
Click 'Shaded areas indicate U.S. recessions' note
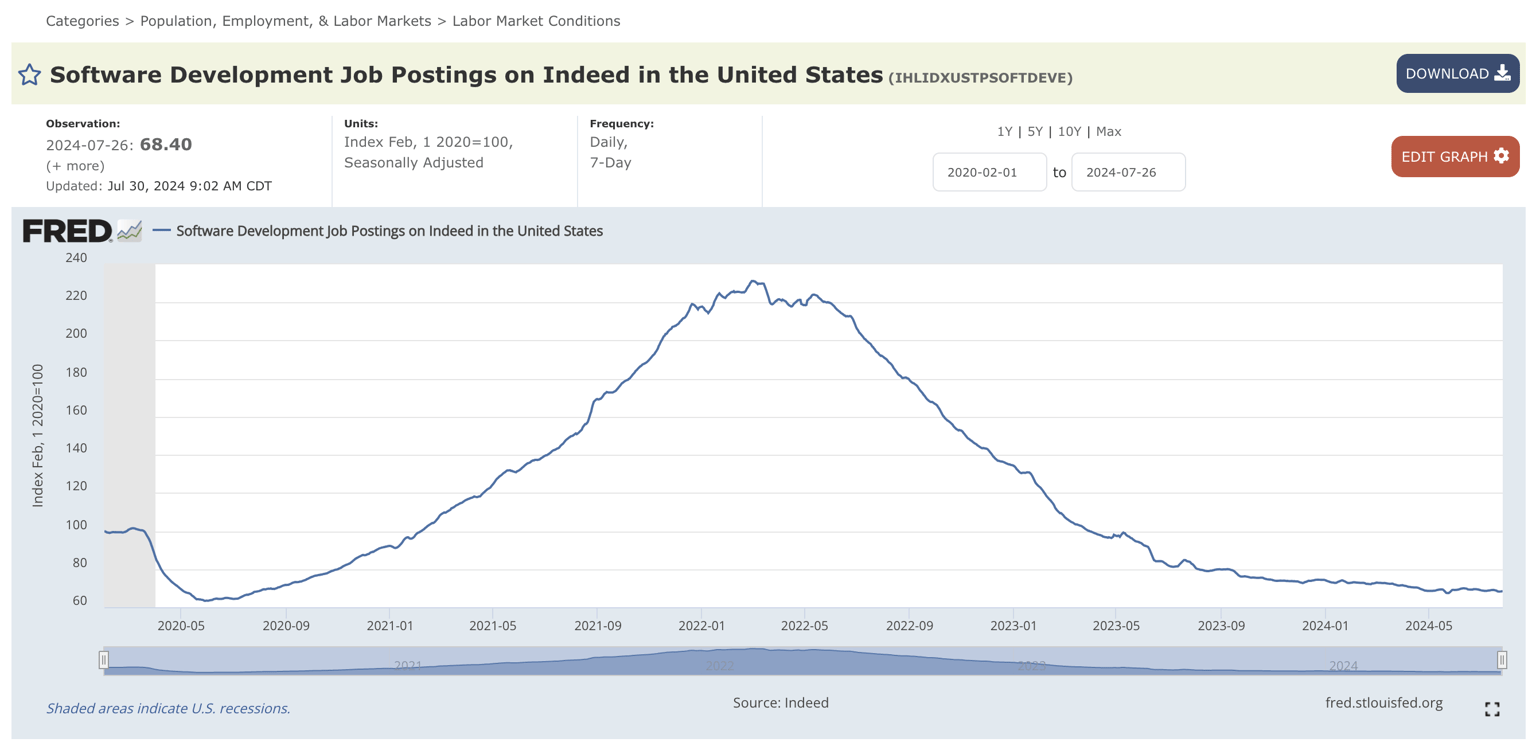168,709
